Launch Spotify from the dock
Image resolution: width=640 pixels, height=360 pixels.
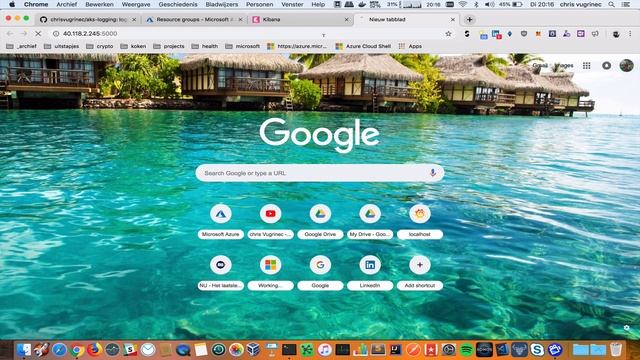[466, 350]
